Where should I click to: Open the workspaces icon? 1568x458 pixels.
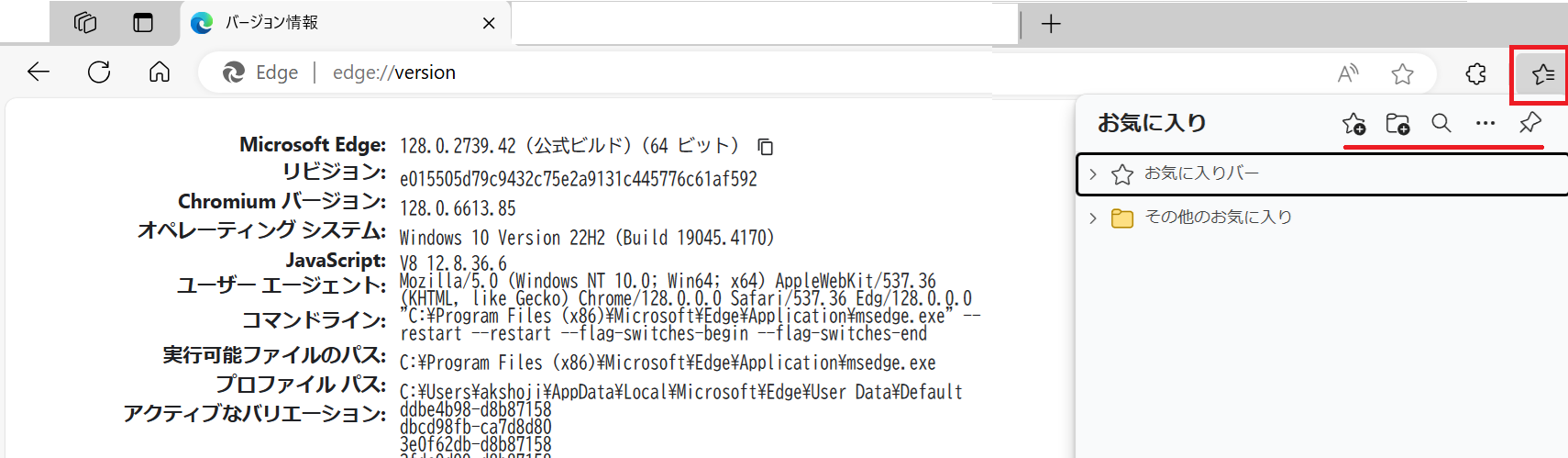(x=85, y=23)
